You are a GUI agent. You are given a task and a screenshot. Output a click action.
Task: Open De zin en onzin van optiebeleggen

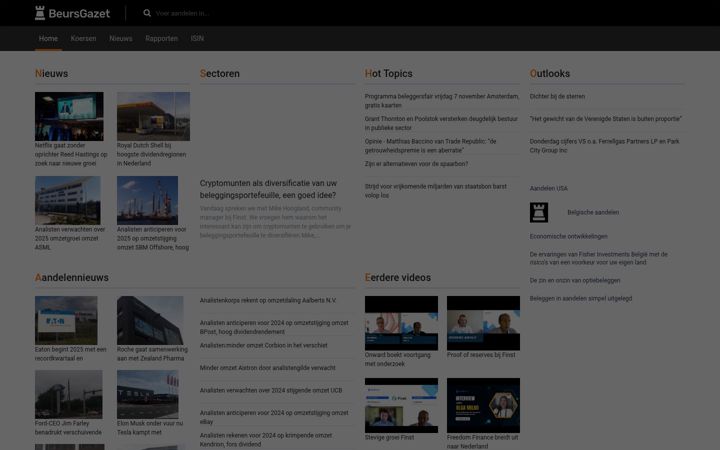coord(575,281)
